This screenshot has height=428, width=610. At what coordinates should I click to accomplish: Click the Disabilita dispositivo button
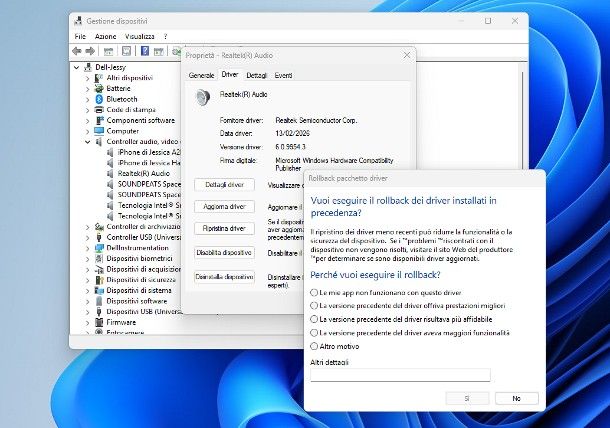[x=224, y=253]
